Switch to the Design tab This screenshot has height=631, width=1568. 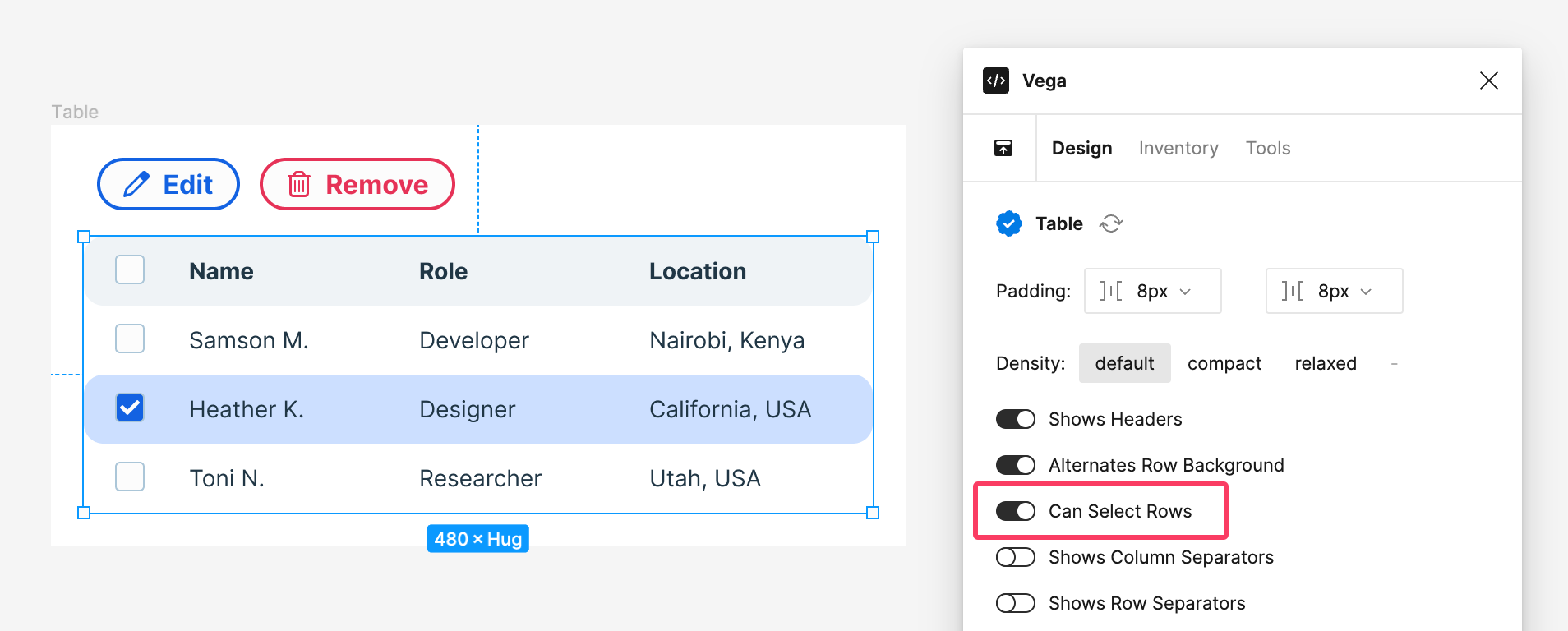[x=1081, y=148]
